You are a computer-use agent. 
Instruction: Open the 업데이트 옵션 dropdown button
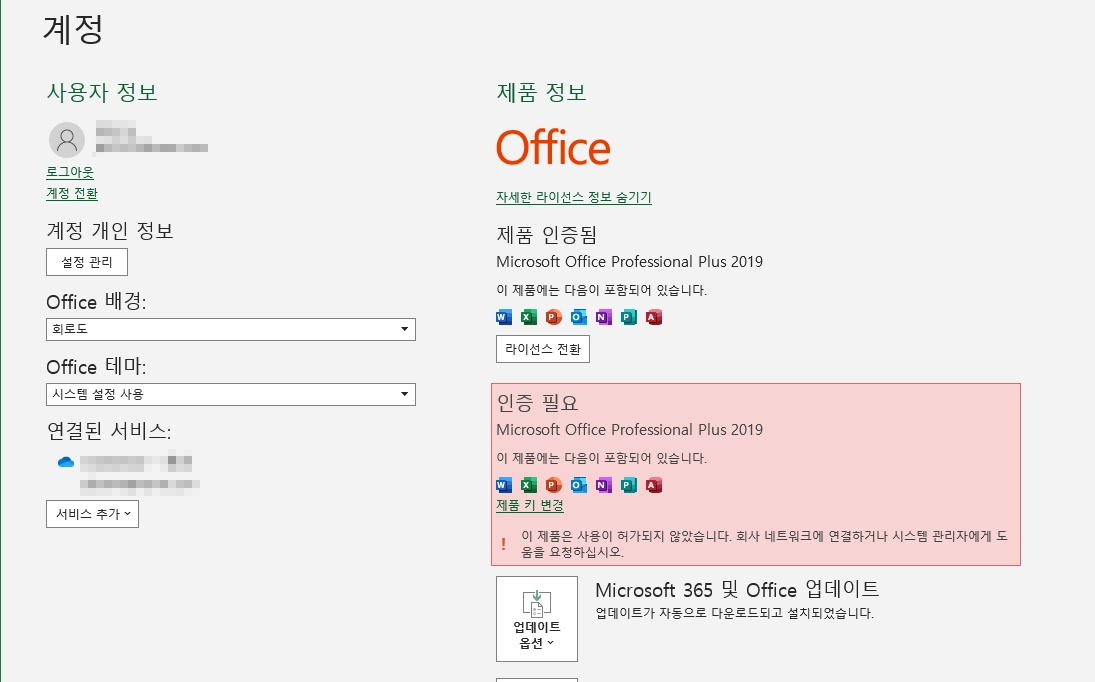[537, 618]
